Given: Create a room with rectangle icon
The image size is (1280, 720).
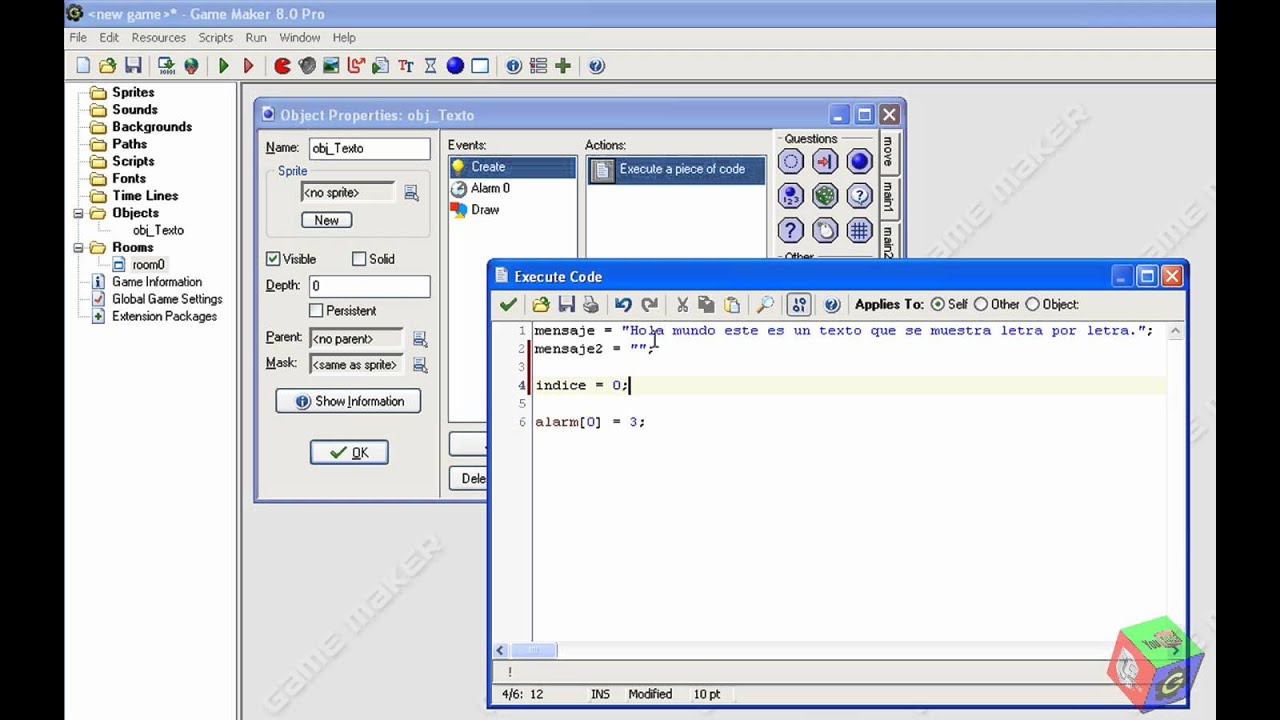Looking at the screenshot, I should coord(480,66).
